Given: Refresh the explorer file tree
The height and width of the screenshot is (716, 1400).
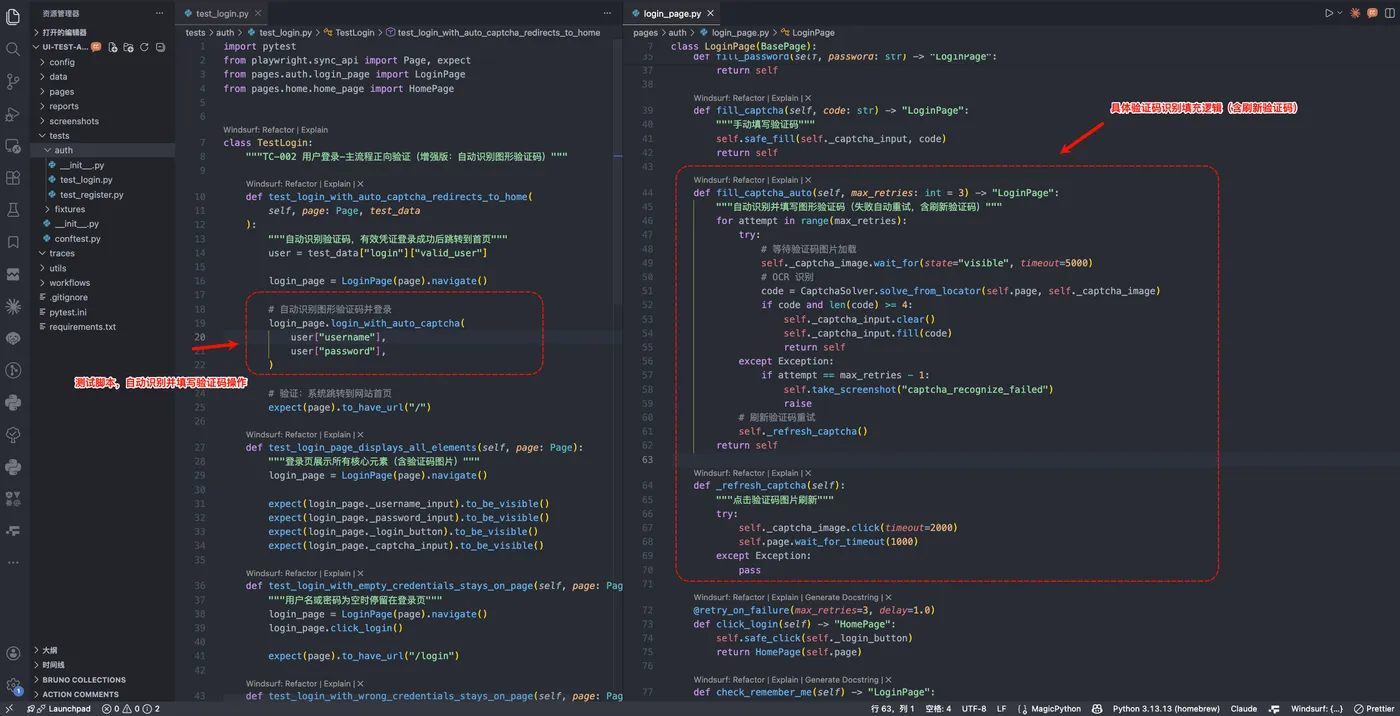Looking at the screenshot, I should (x=144, y=47).
